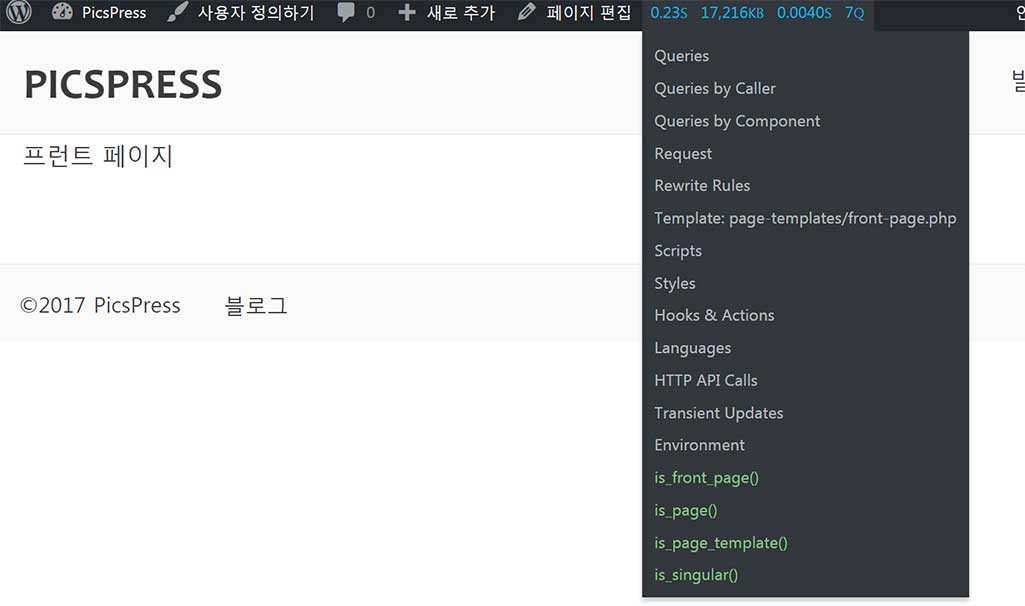Click the customize paintbrush icon
The height and width of the screenshot is (606, 1025).
177,12
